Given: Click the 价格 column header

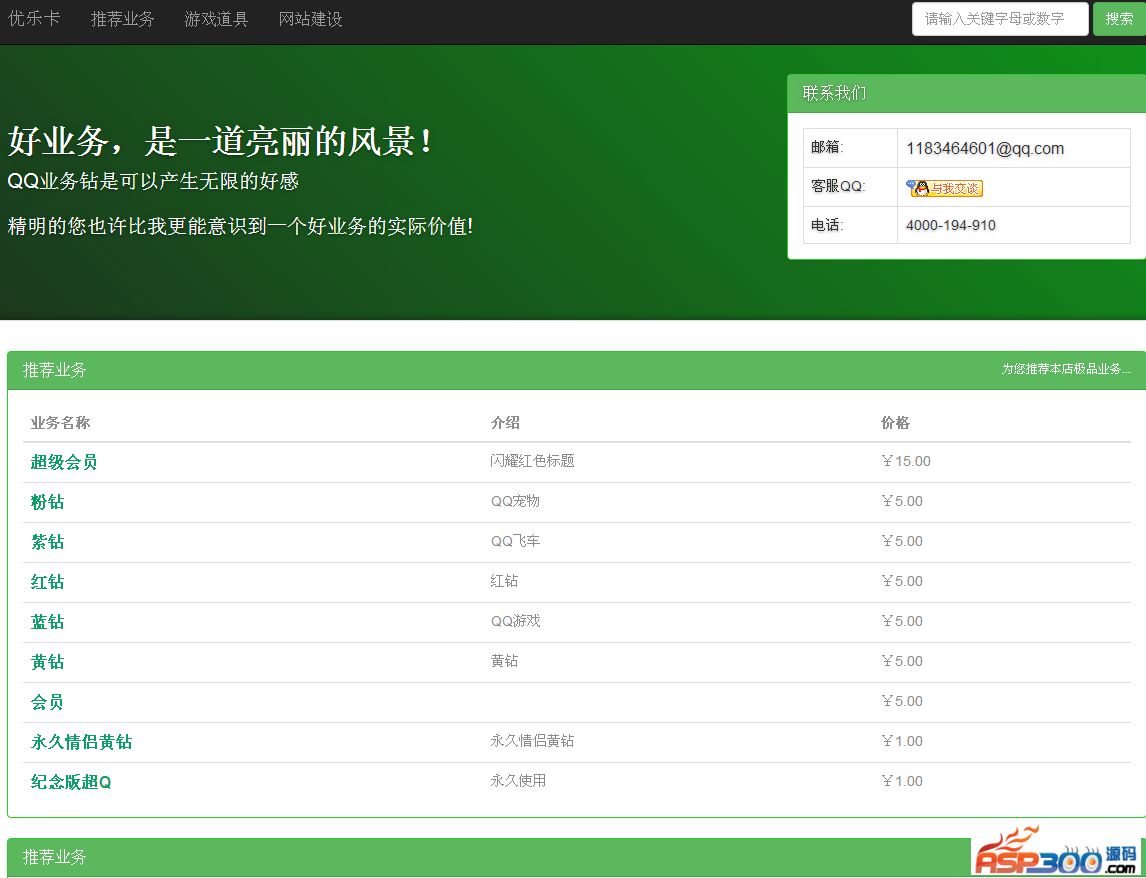Looking at the screenshot, I should (895, 423).
